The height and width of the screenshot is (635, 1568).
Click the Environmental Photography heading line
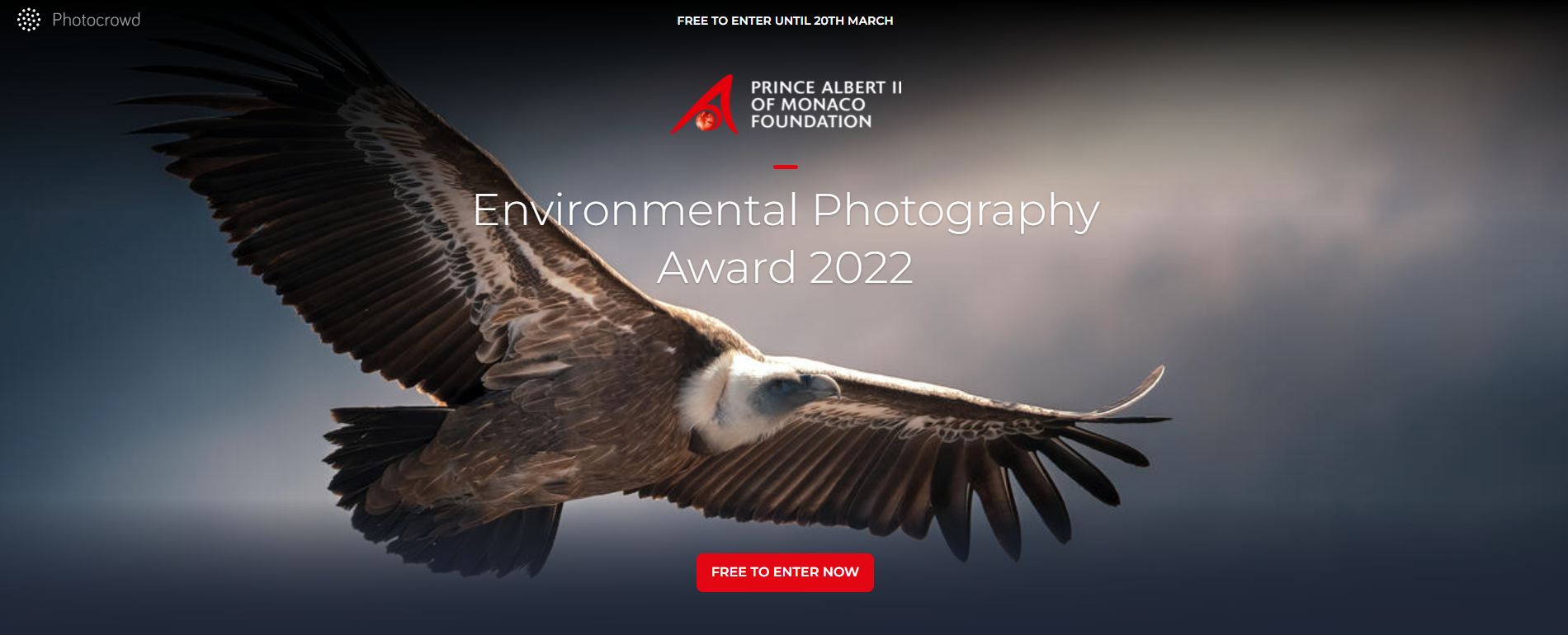786,211
